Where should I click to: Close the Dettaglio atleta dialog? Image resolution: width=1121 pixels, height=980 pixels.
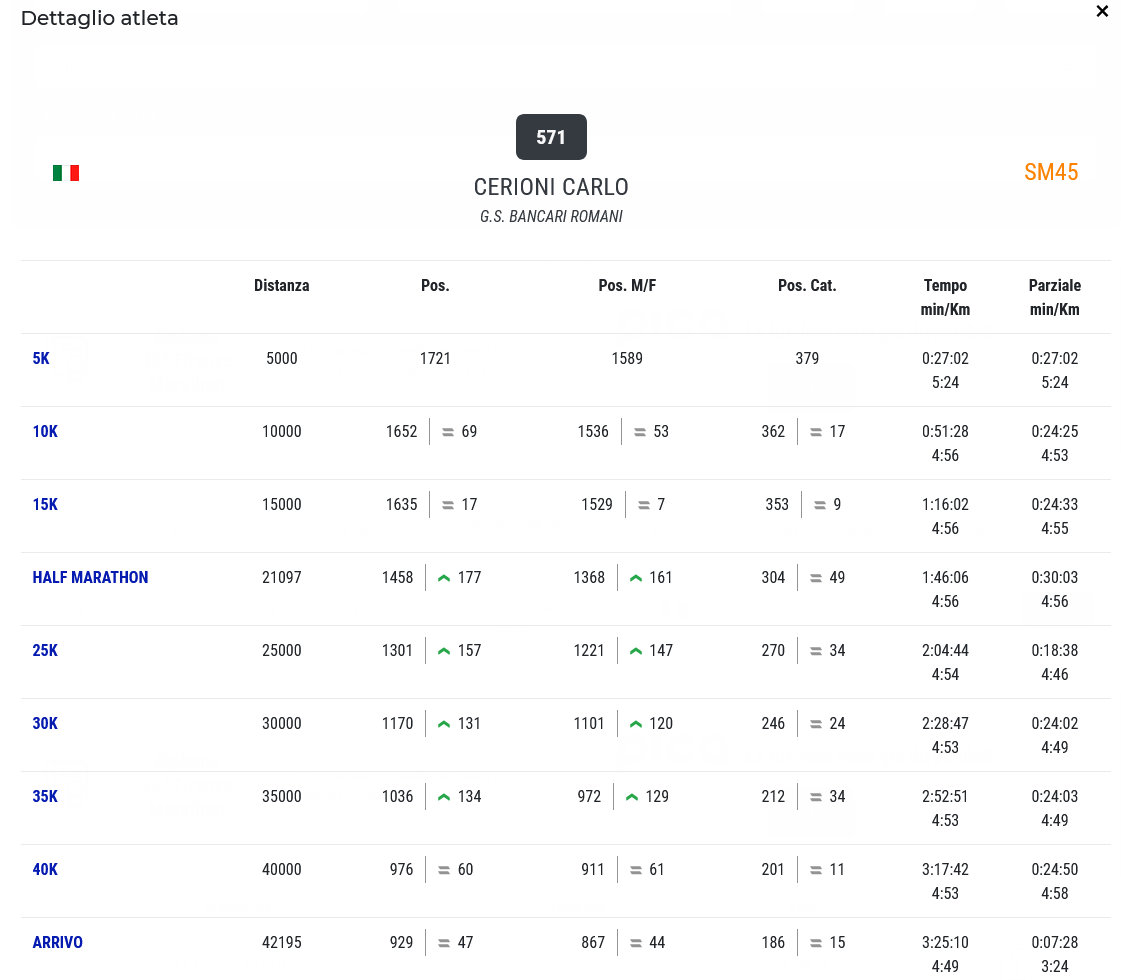[x=1102, y=12]
